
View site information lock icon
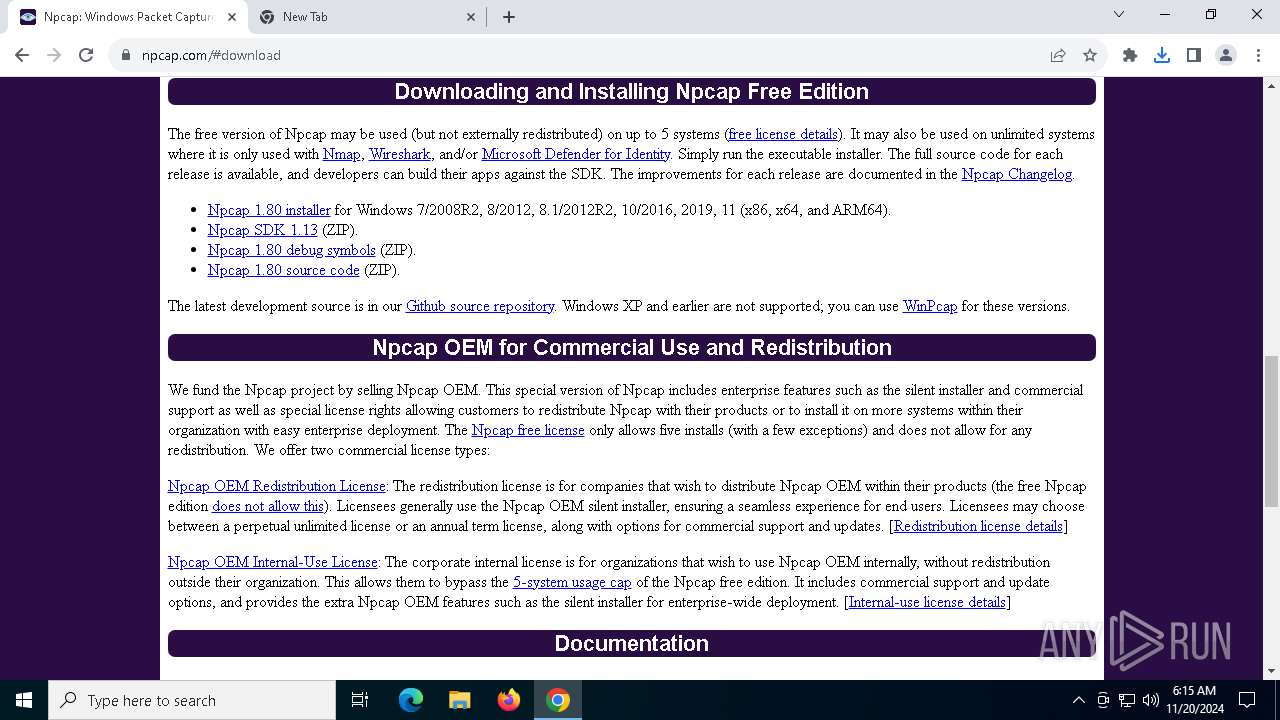pos(126,55)
